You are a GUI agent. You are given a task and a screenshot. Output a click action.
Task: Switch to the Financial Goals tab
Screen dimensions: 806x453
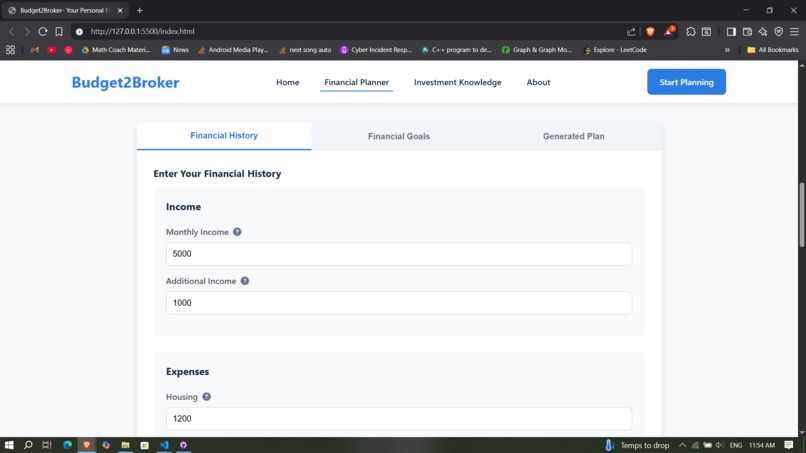pos(399,136)
